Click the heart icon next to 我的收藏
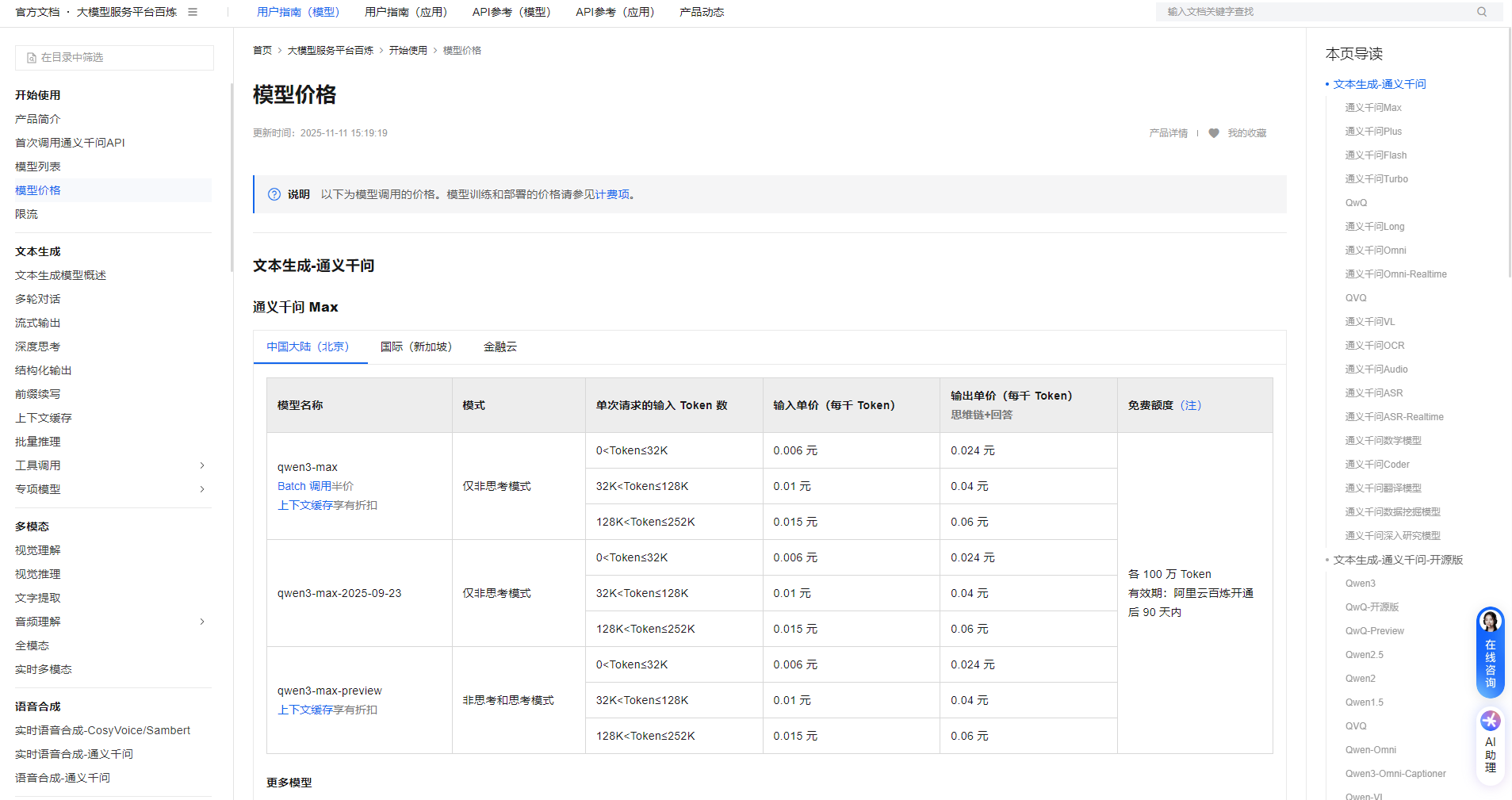 coord(1213,133)
